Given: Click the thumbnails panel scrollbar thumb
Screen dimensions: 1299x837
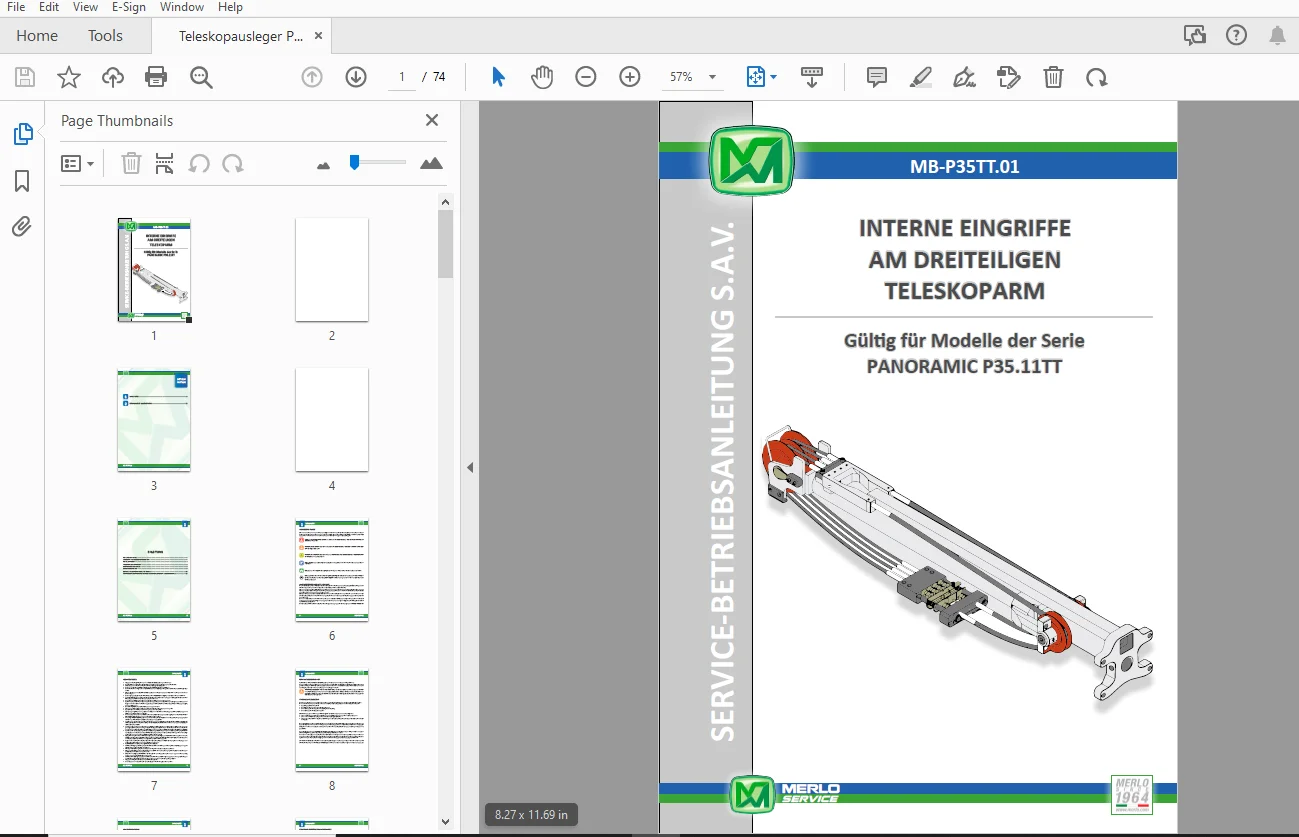Looking at the screenshot, I should (x=445, y=243).
